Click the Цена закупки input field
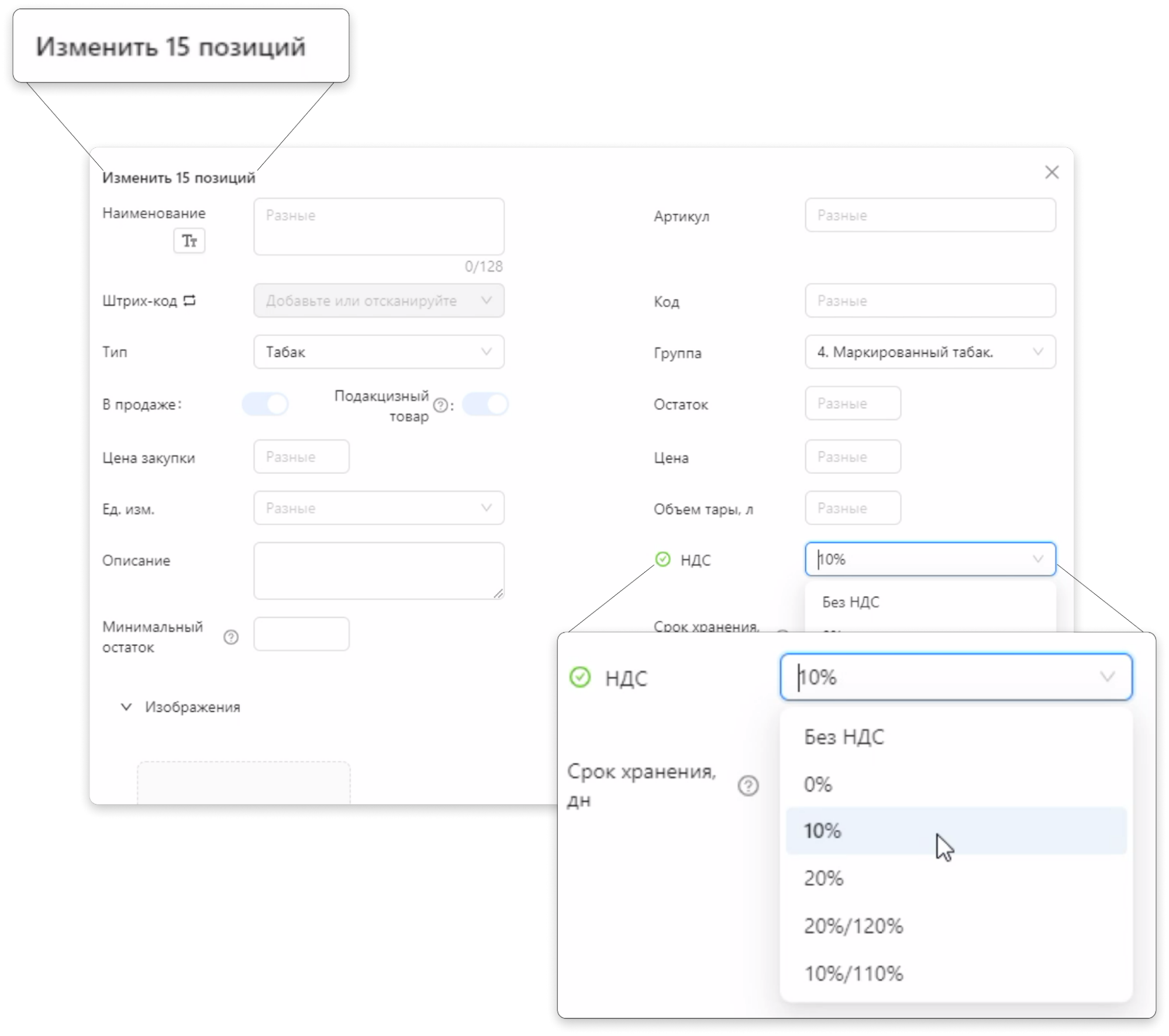 301,457
